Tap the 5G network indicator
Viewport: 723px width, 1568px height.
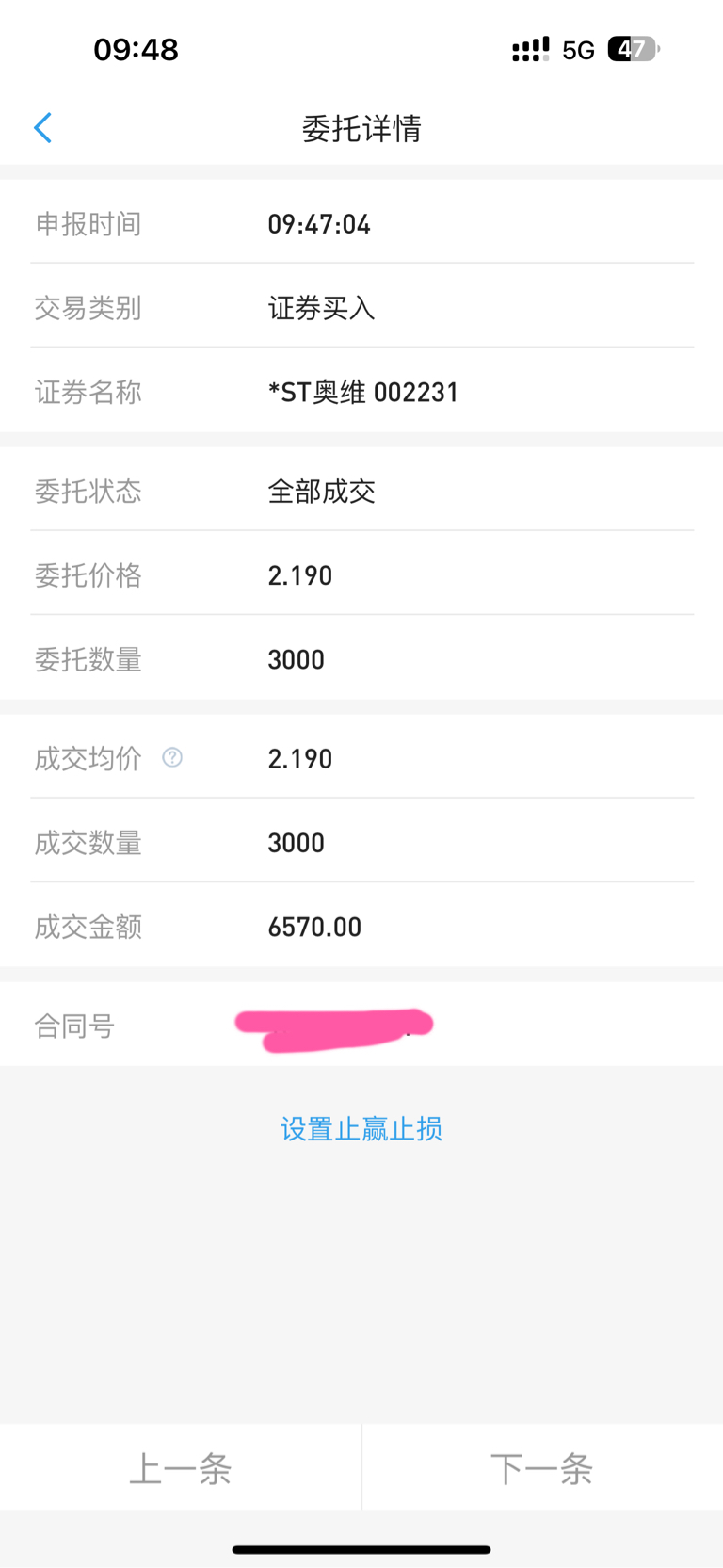coord(578,51)
